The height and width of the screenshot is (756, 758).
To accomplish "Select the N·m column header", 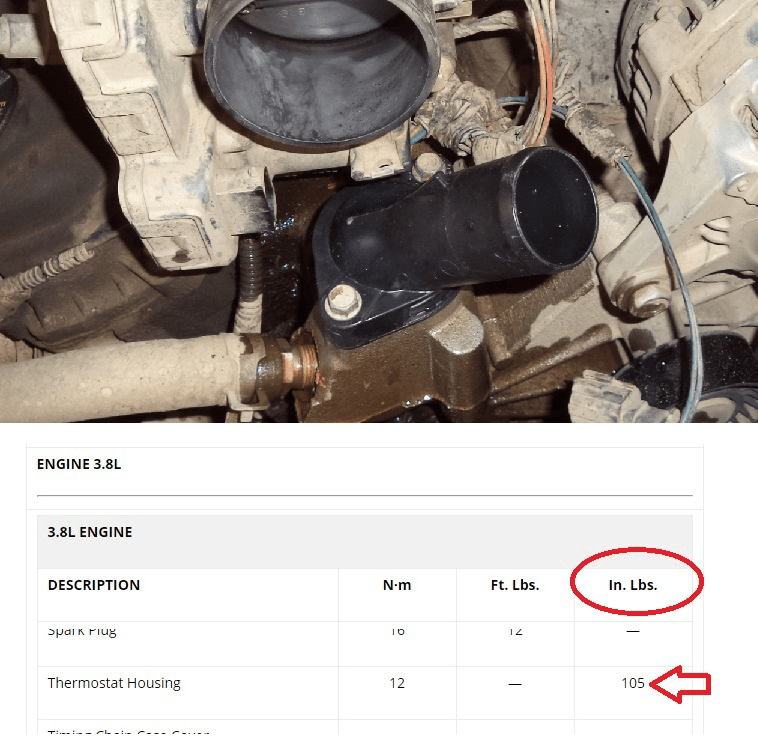I will pyautogui.click(x=397, y=585).
